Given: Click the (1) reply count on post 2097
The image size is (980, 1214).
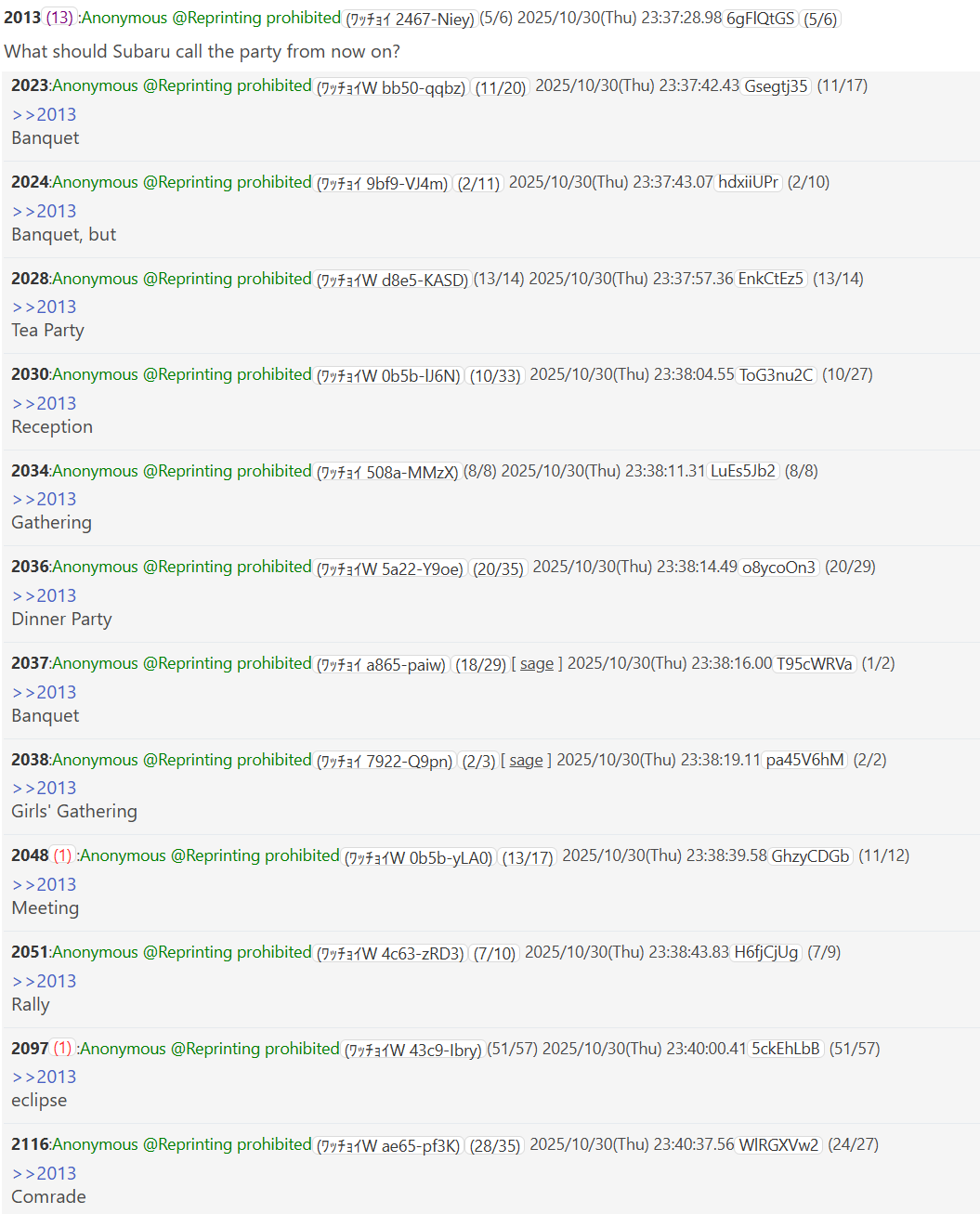Looking at the screenshot, I should point(62,1048).
